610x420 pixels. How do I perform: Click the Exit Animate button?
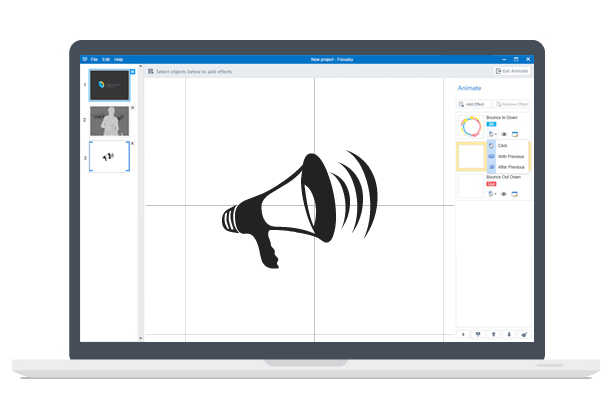click(512, 71)
